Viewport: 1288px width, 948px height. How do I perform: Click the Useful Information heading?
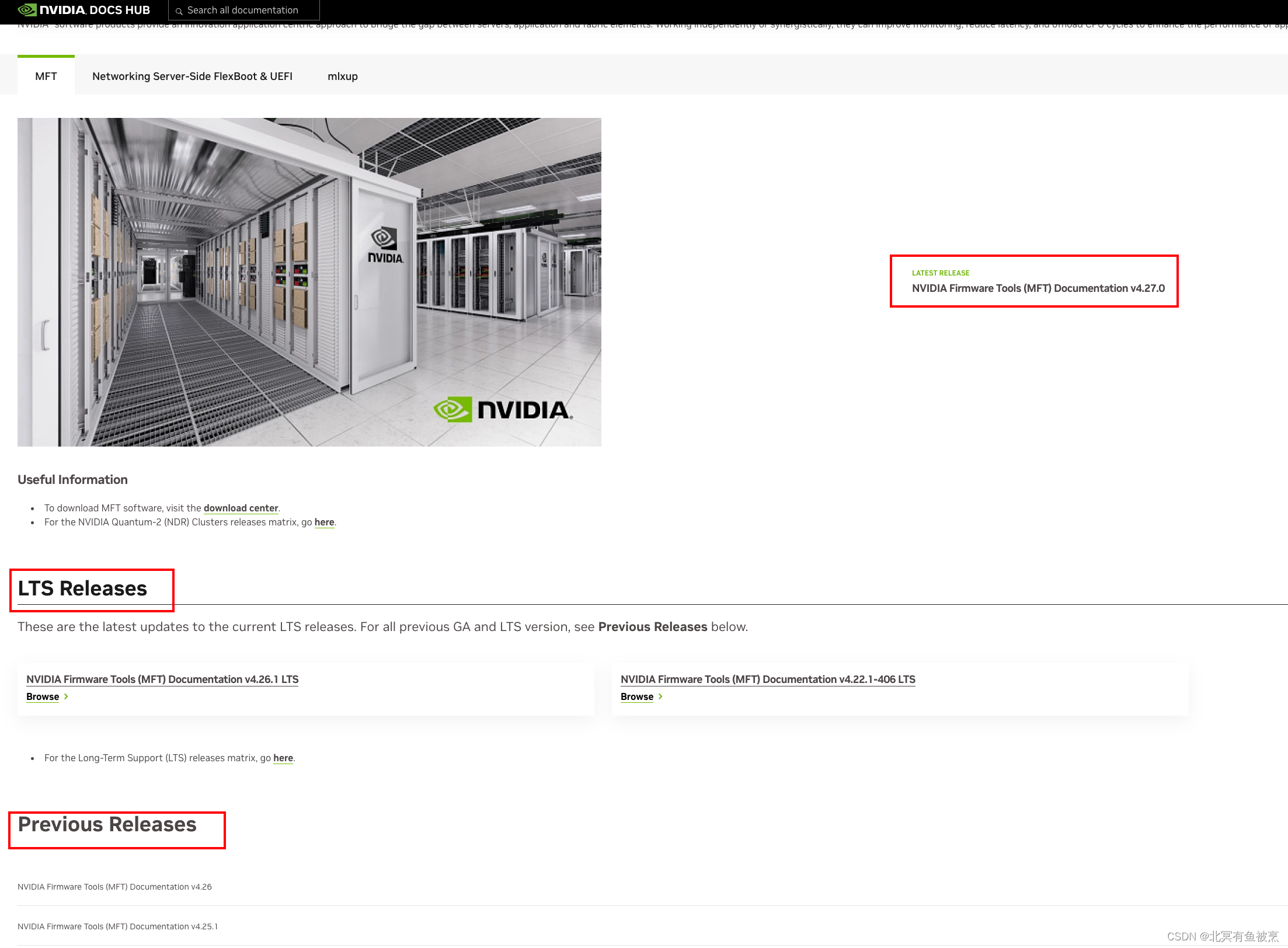(x=72, y=479)
